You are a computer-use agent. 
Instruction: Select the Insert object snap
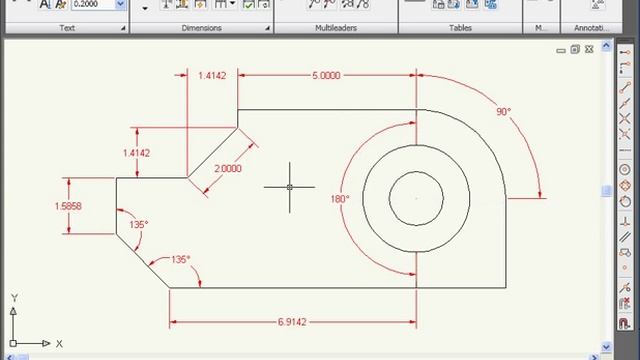coord(625,252)
